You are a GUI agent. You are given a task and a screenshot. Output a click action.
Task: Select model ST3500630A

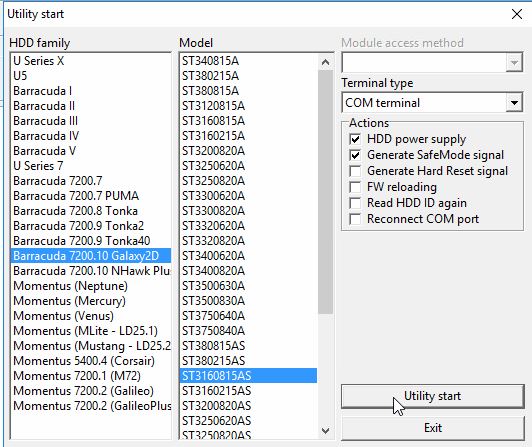click(249, 286)
